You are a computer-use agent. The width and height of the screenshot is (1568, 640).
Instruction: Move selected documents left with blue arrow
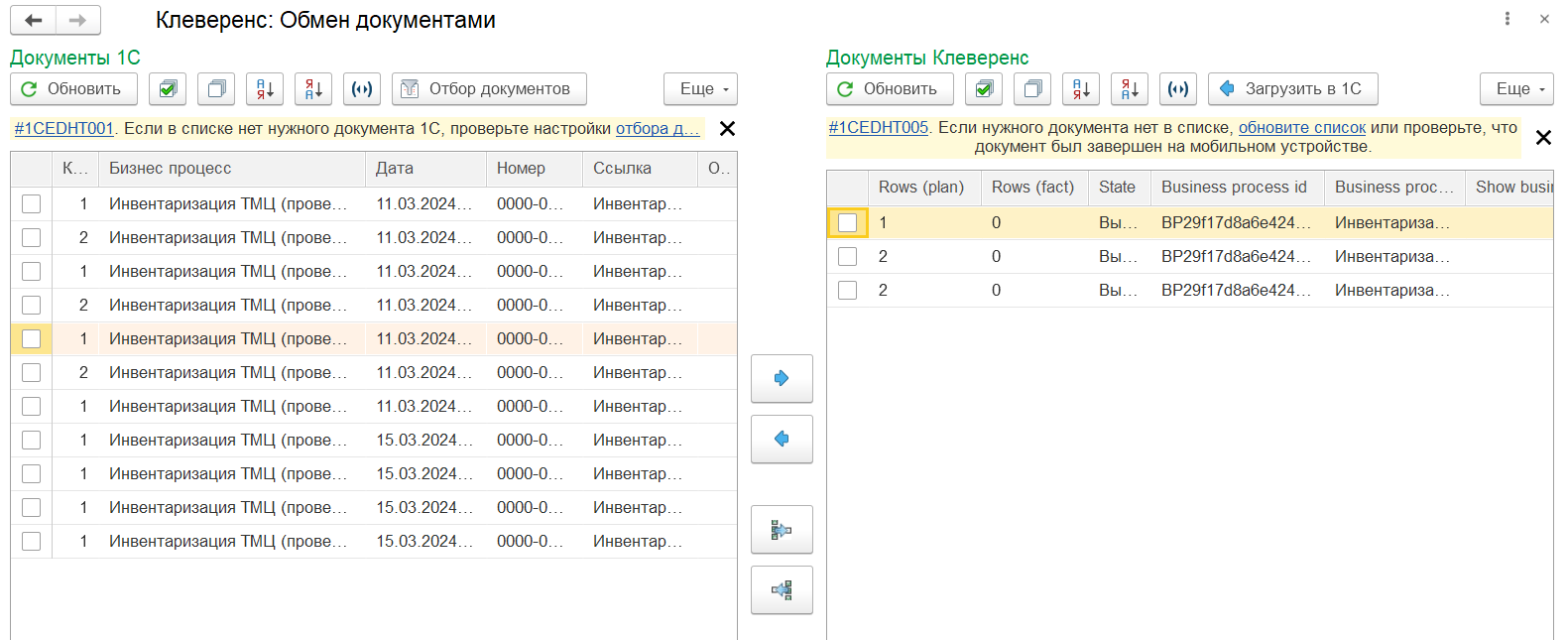click(782, 439)
